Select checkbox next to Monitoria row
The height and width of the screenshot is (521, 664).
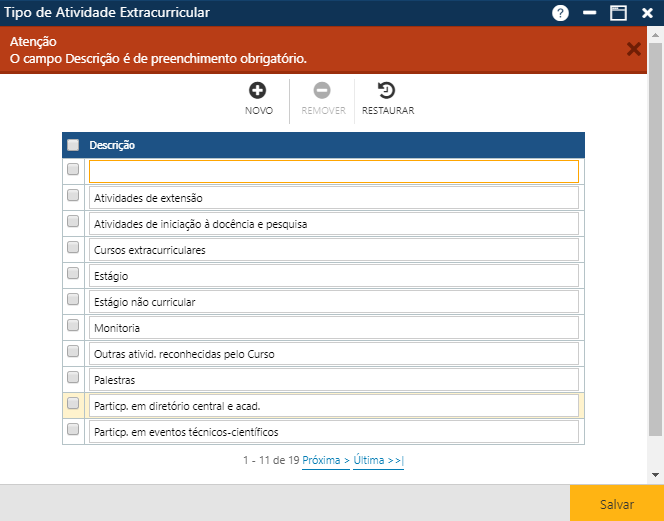click(x=73, y=325)
